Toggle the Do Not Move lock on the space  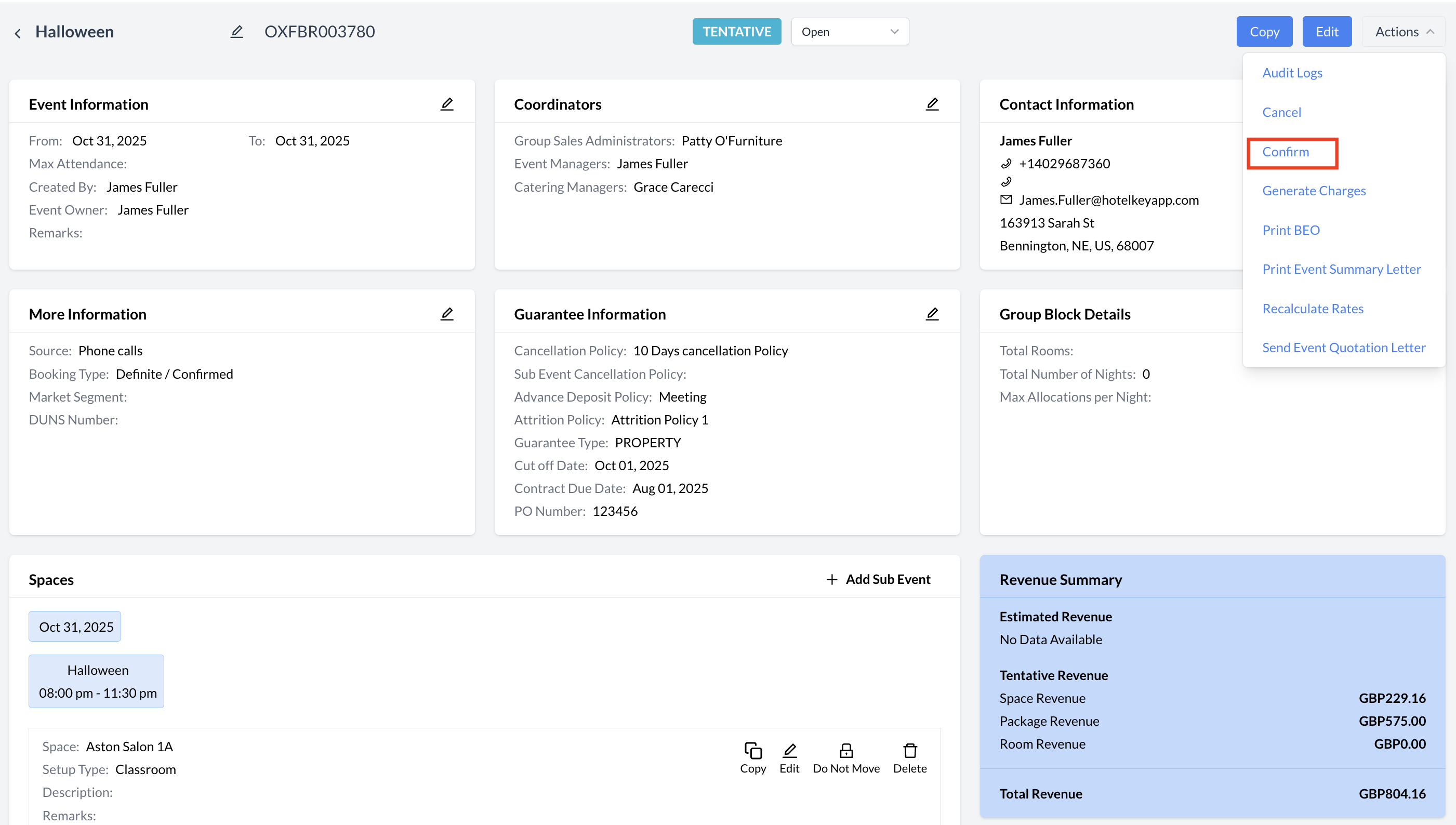[845, 757]
